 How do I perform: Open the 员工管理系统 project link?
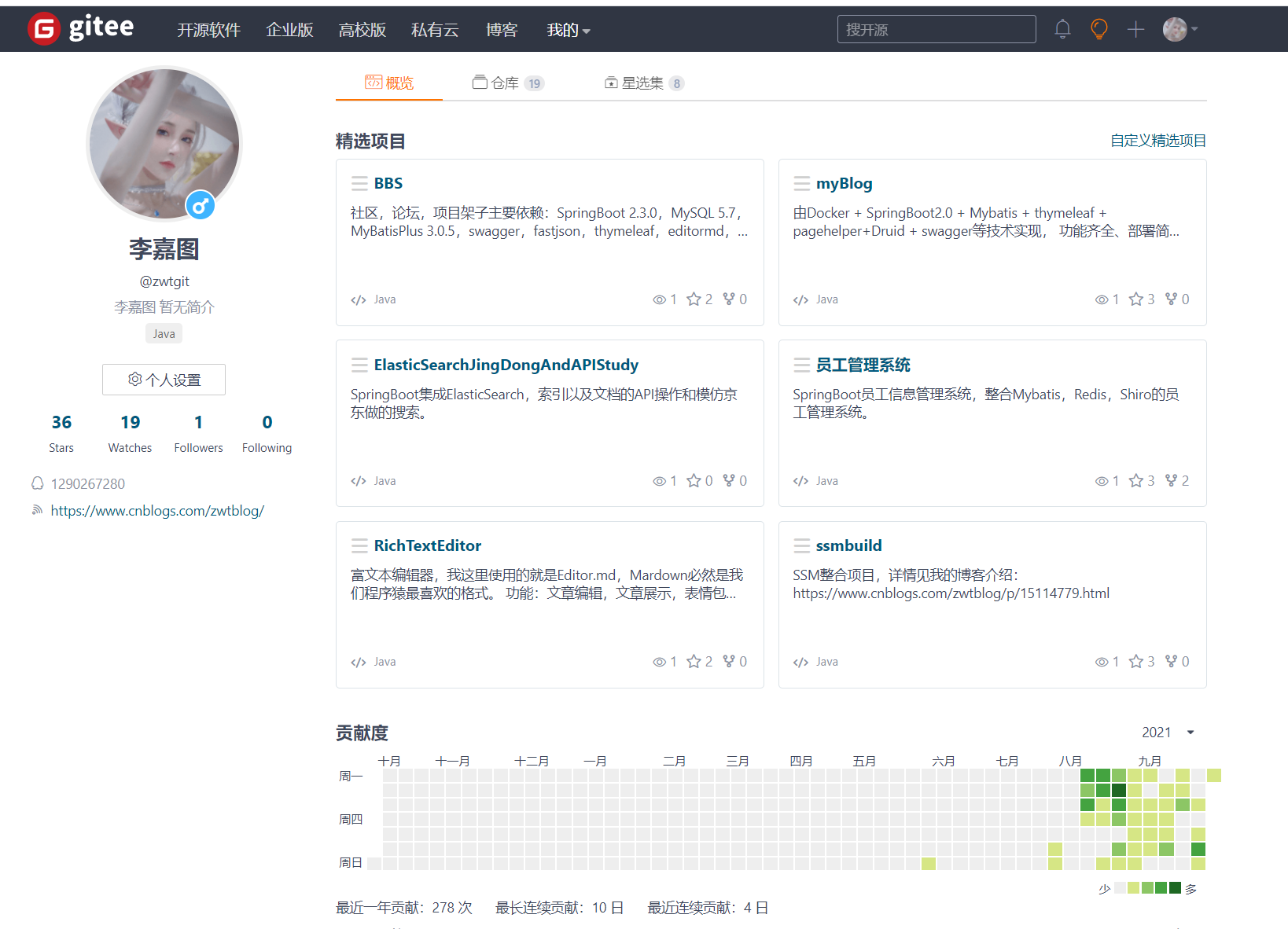click(x=863, y=365)
